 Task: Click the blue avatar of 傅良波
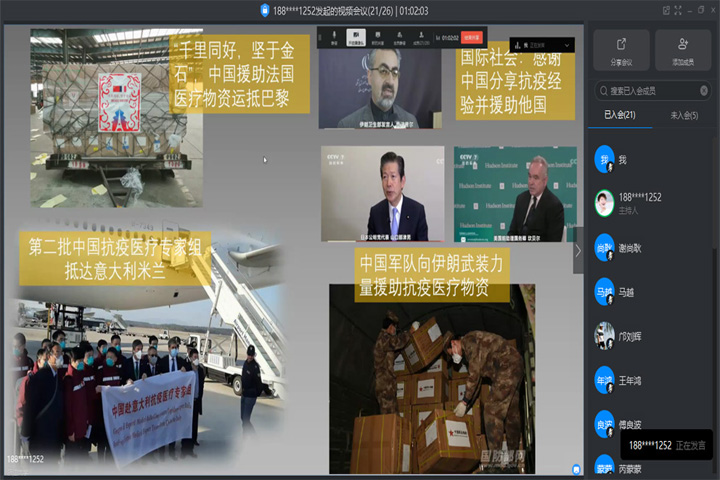604,424
